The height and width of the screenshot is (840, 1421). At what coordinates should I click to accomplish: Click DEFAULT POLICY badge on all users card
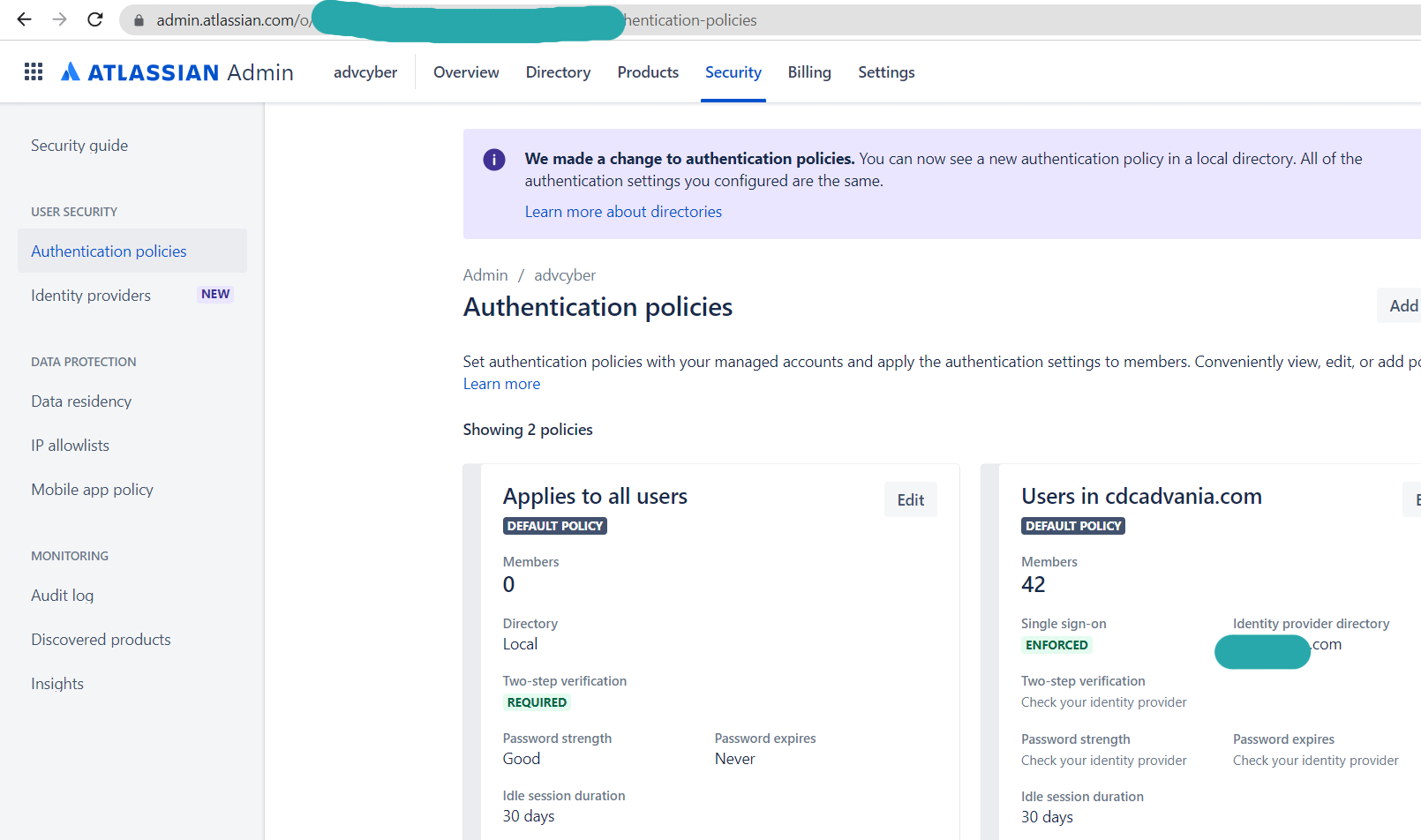click(555, 526)
